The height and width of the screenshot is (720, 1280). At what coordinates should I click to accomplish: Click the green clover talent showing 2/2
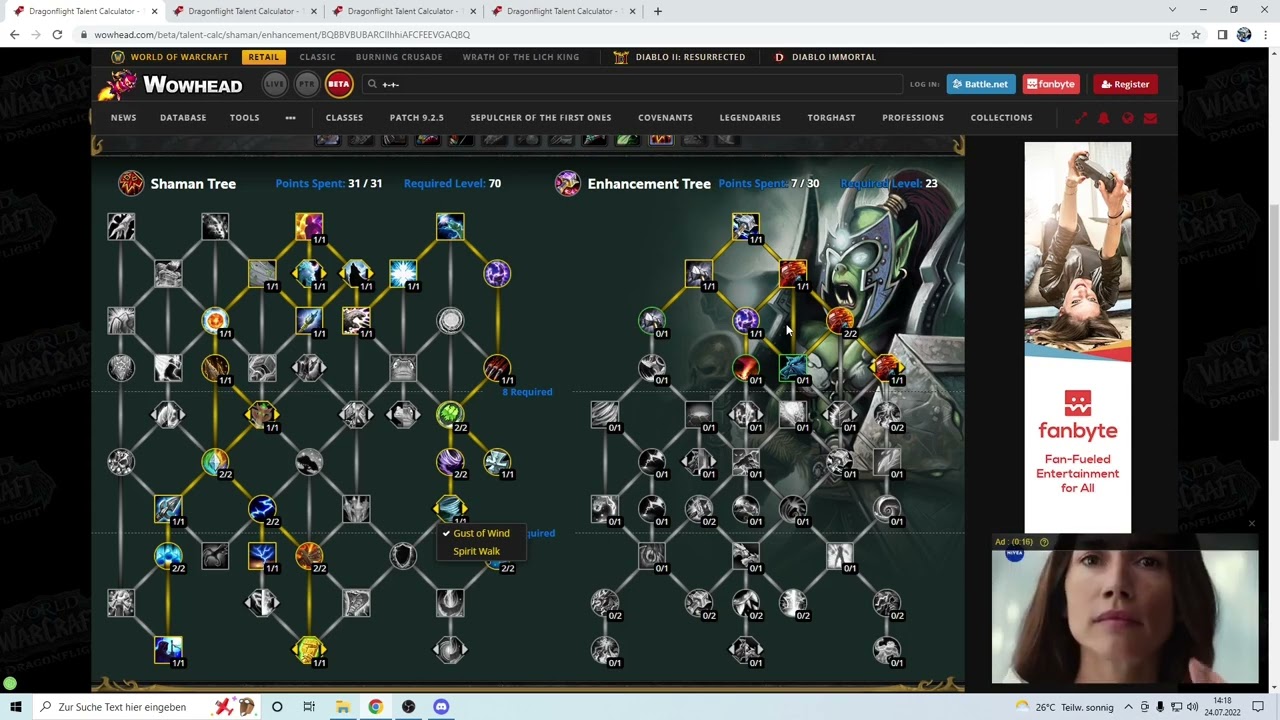click(450, 413)
